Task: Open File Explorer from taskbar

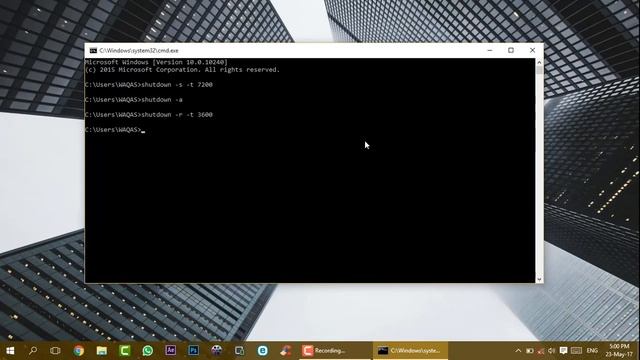Action: pos(102,351)
